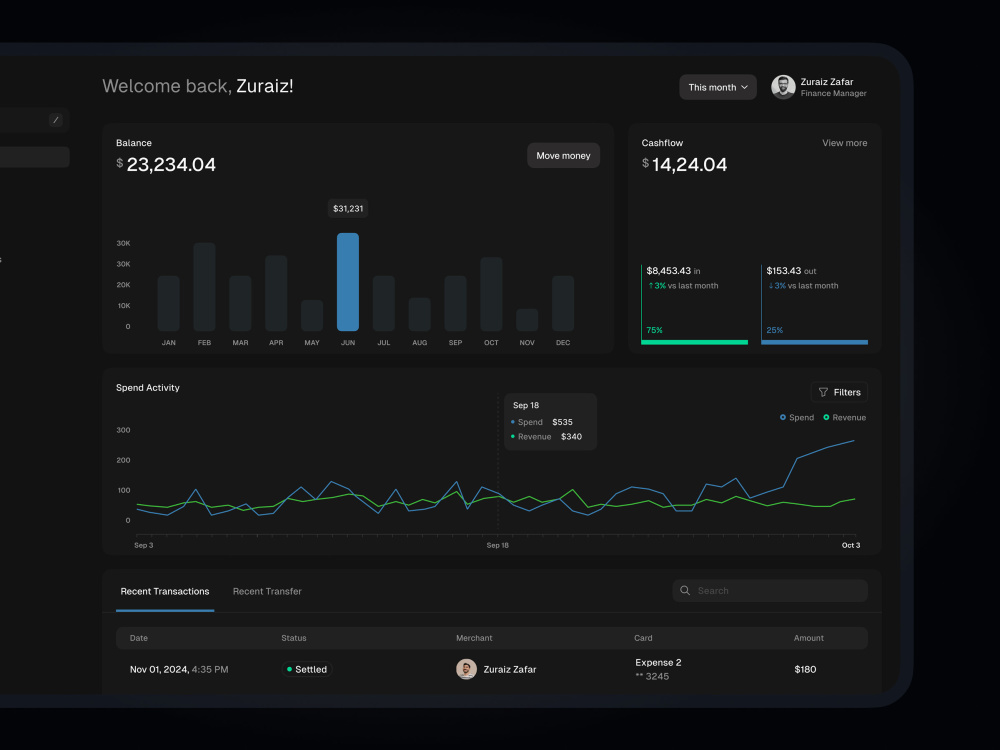Select the highlighted JUN balance bar
The height and width of the screenshot is (750, 1000).
tap(348, 282)
